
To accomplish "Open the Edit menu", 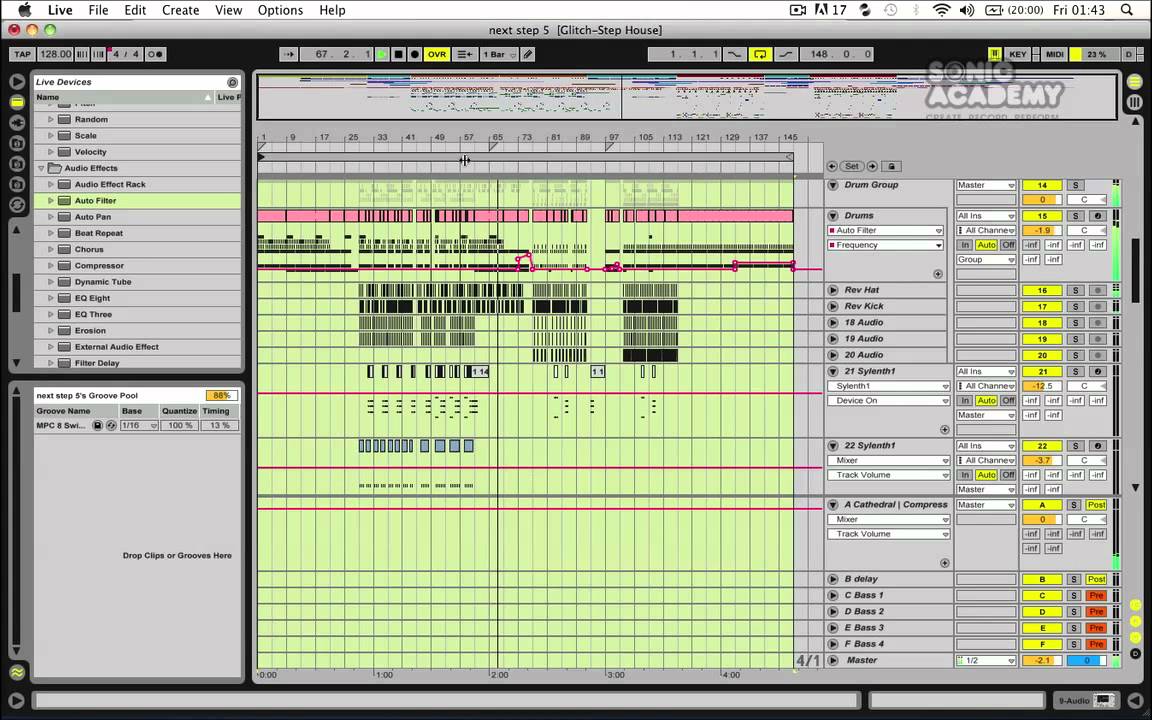I will pyautogui.click(x=134, y=10).
